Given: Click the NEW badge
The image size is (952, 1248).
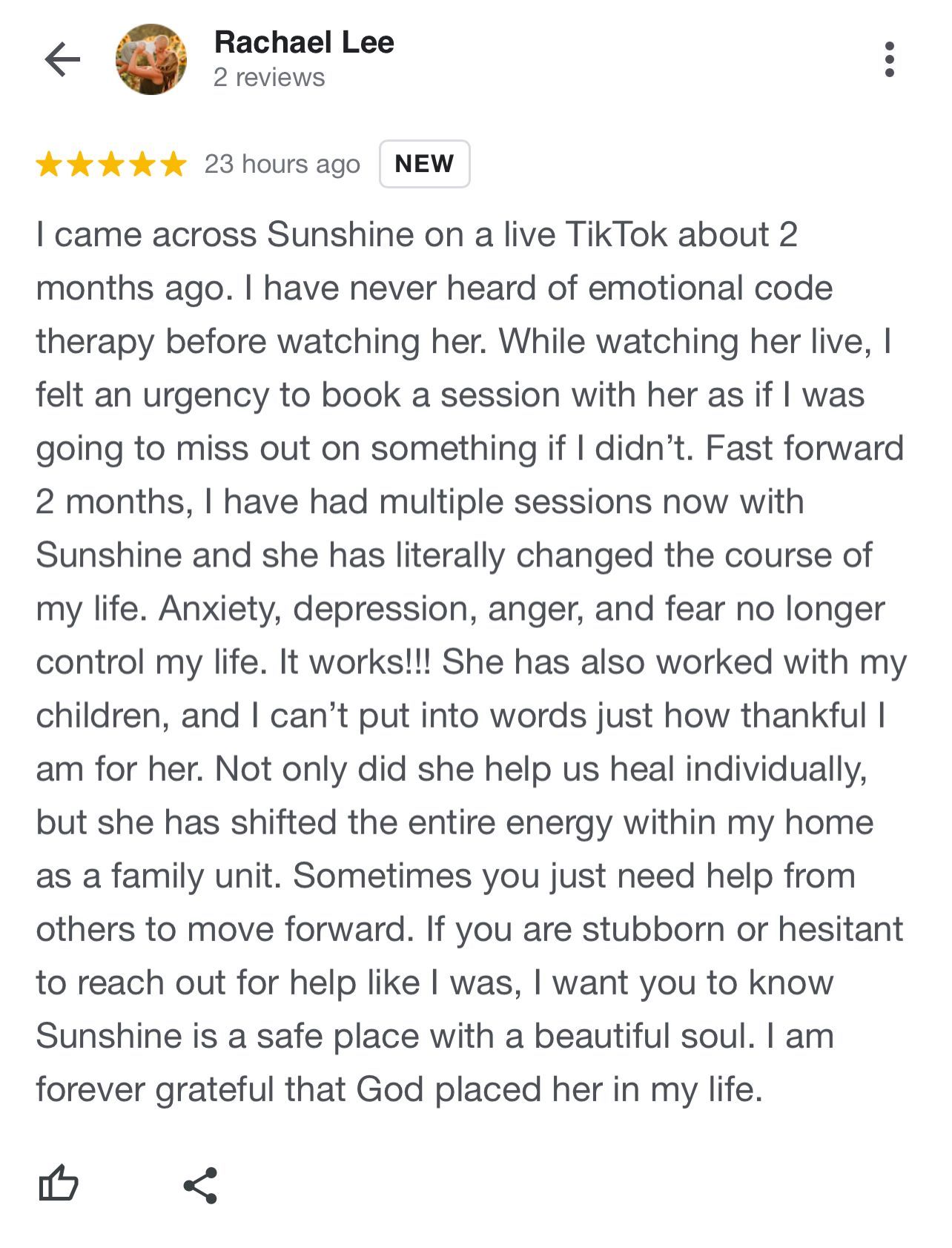Looking at the screenshot, I should click(x=424, y=164).
